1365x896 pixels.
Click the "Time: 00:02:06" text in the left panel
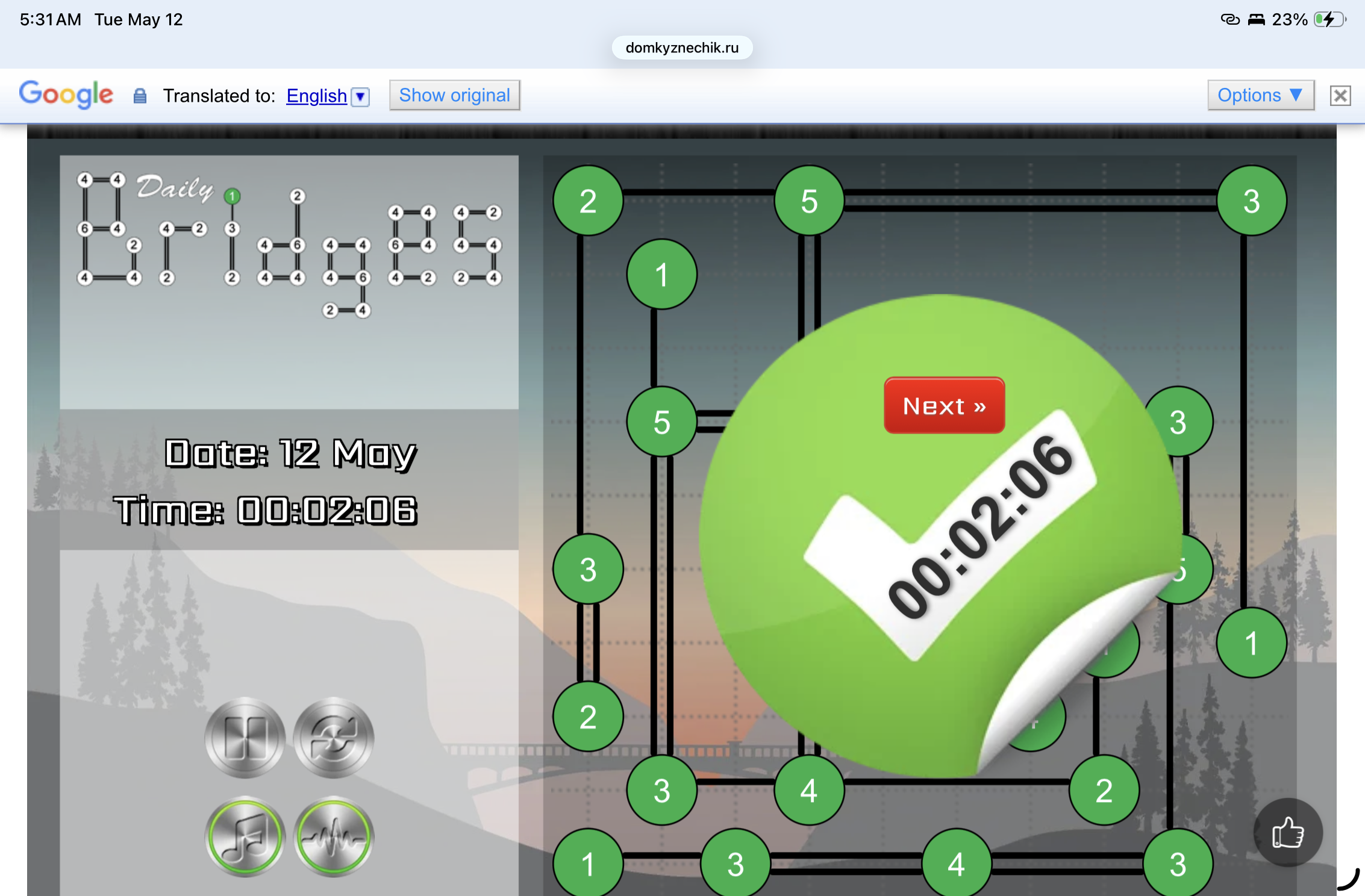[266, 511]
